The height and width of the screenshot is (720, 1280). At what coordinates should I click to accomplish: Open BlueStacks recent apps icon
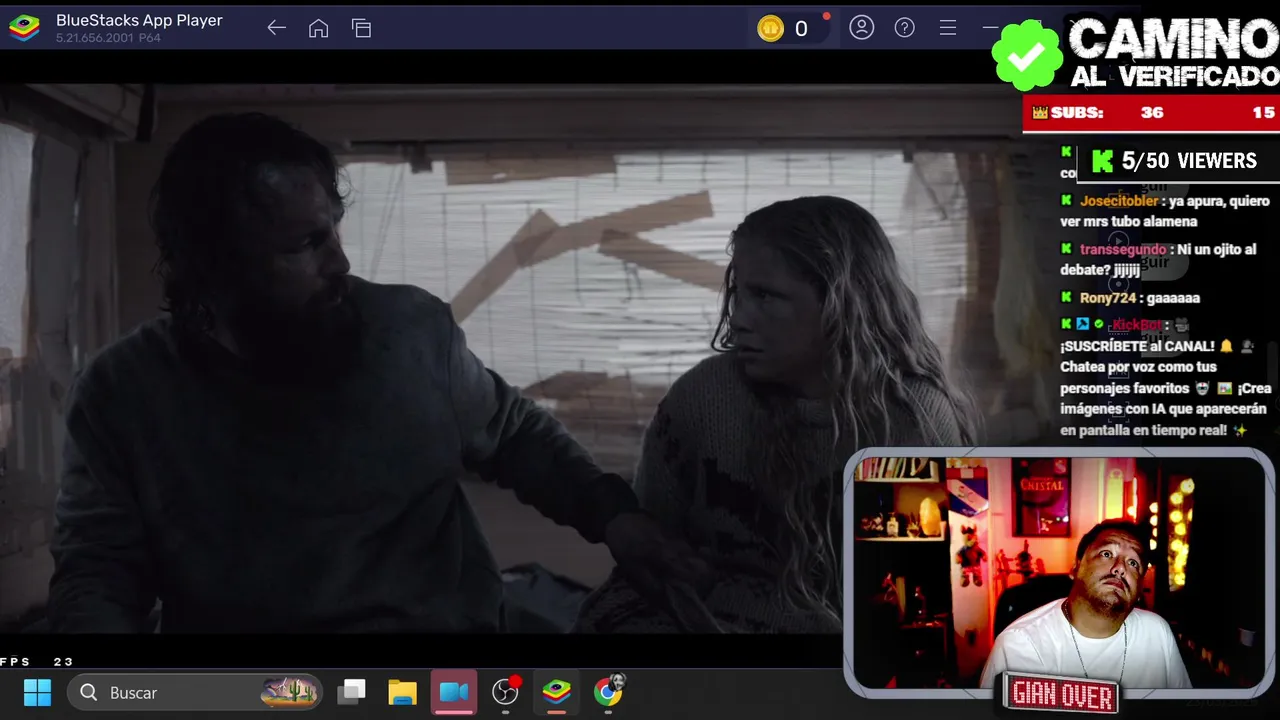tap(361, 28)
